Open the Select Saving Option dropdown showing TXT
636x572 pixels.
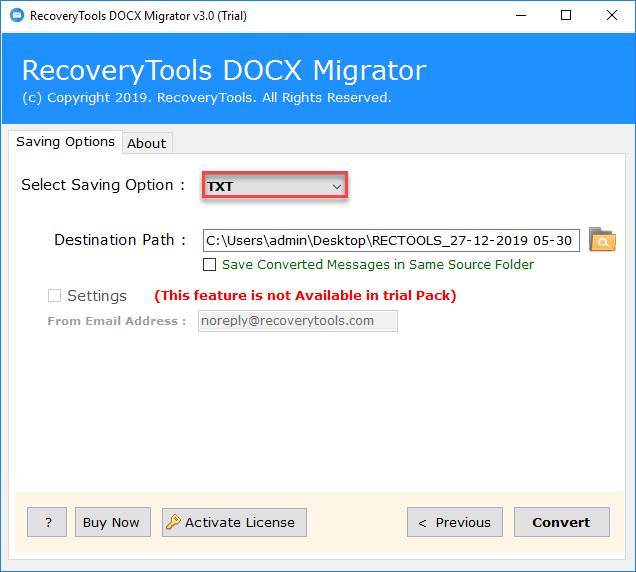[275, 186]
